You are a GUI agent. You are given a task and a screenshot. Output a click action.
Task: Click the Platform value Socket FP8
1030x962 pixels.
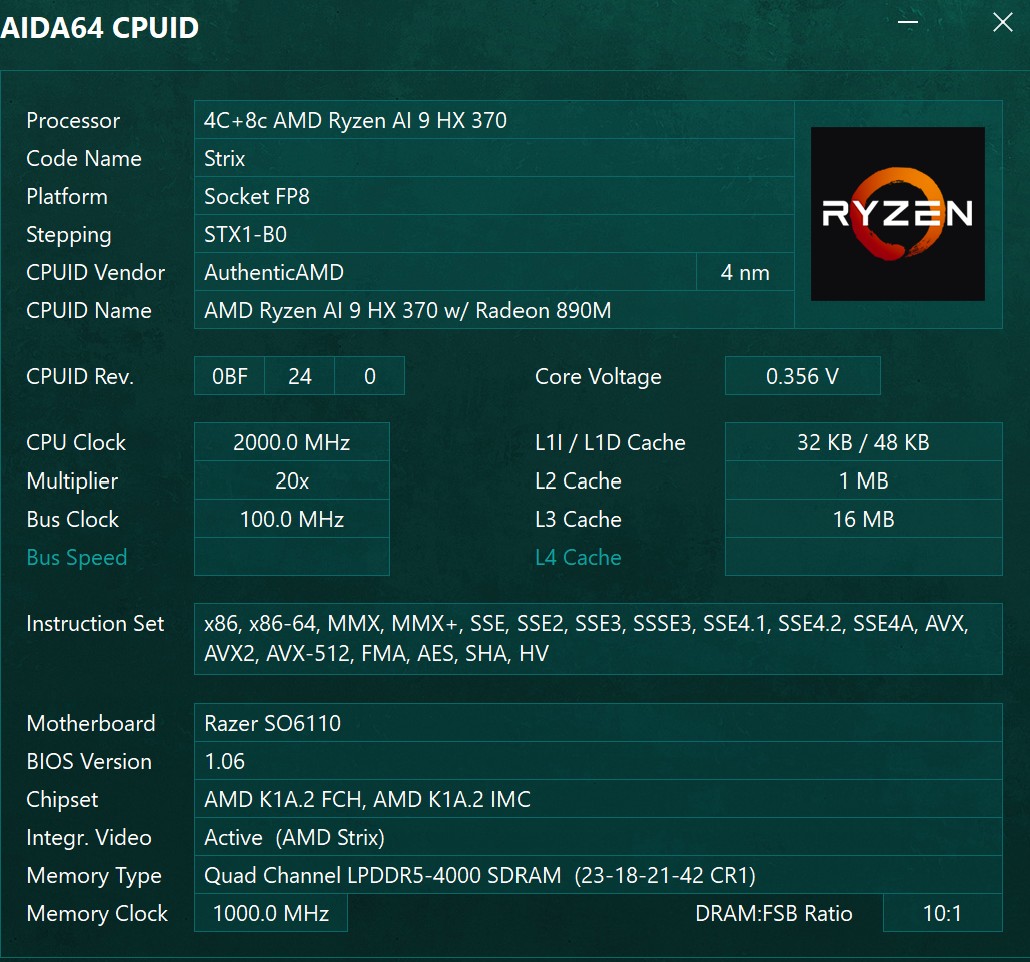tap(494, 196)
